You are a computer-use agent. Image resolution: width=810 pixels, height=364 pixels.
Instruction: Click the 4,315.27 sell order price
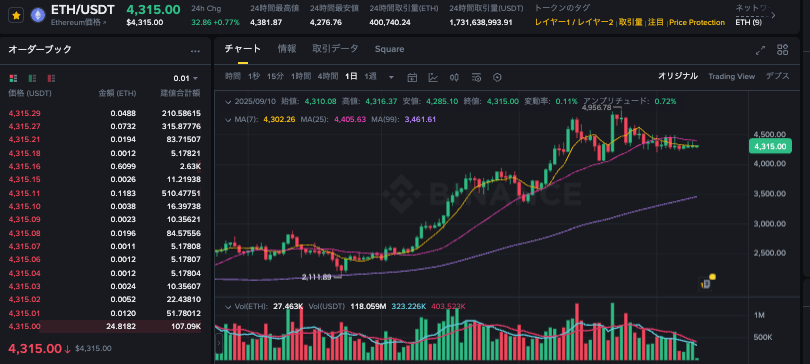(24, 126)
